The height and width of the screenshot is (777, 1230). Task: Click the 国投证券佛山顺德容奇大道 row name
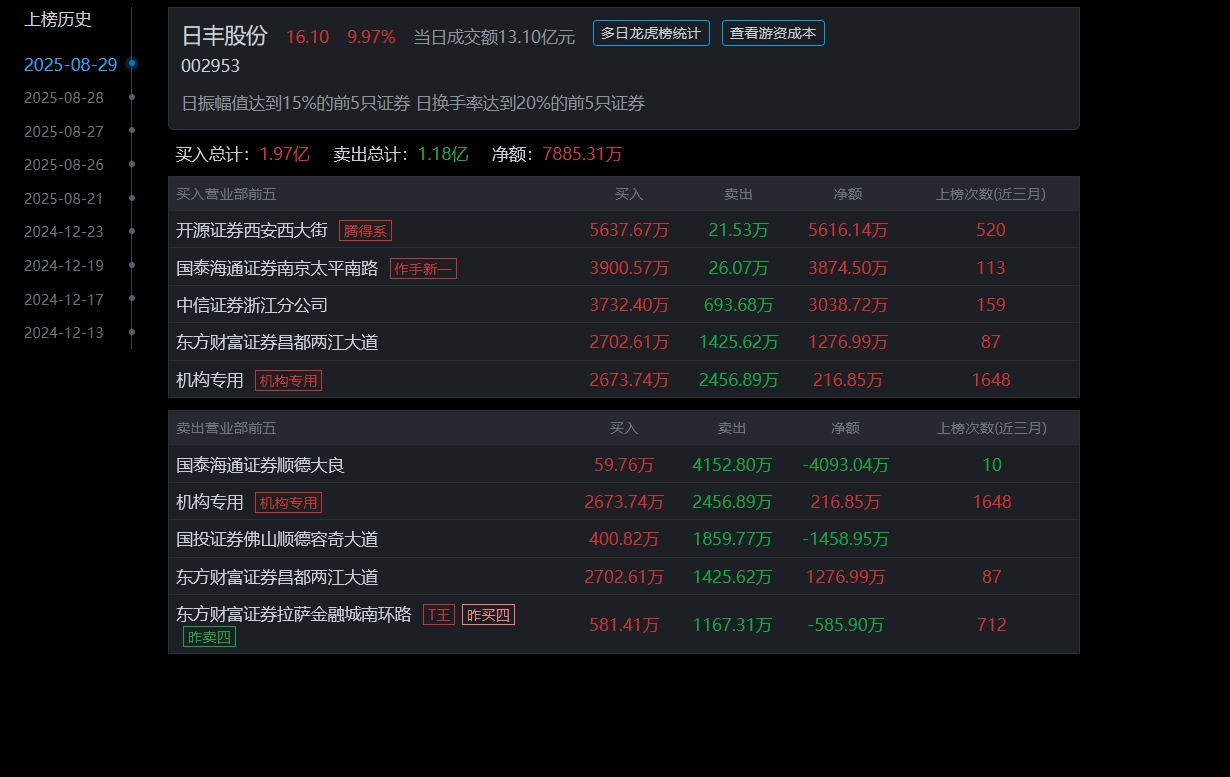point(277,539)
